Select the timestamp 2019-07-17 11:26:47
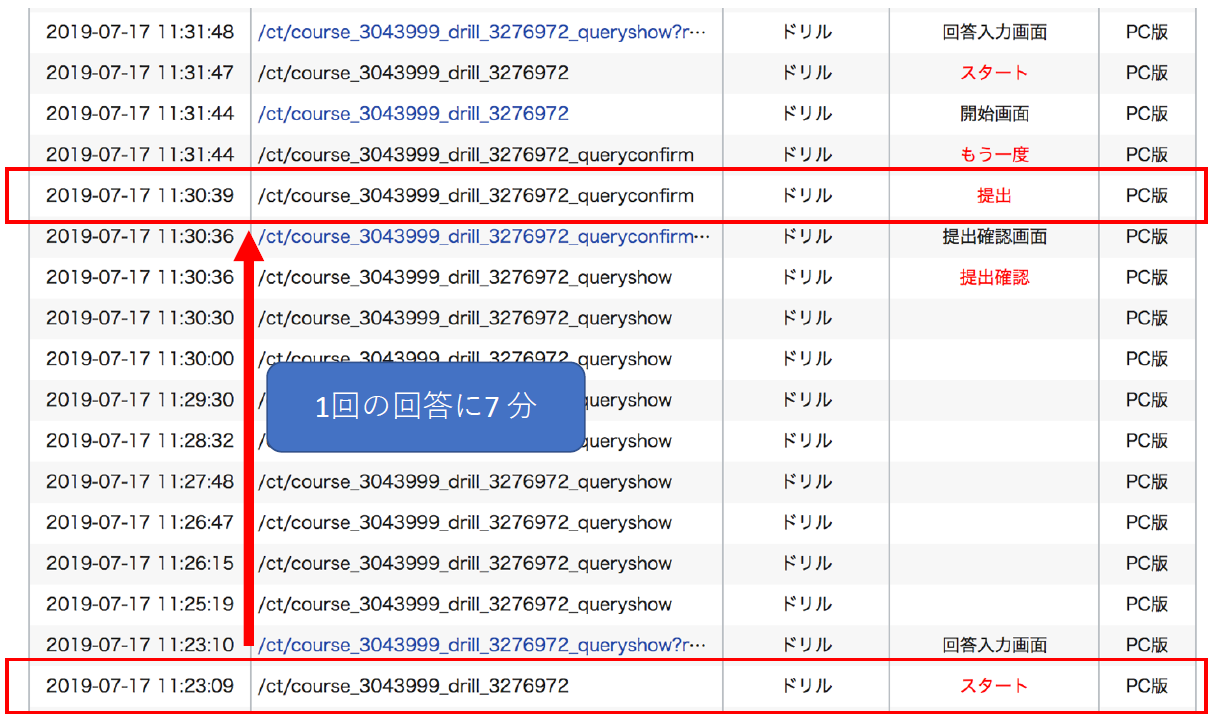The width and height of the screenshot is (1209, 723). tap(140, 523)
